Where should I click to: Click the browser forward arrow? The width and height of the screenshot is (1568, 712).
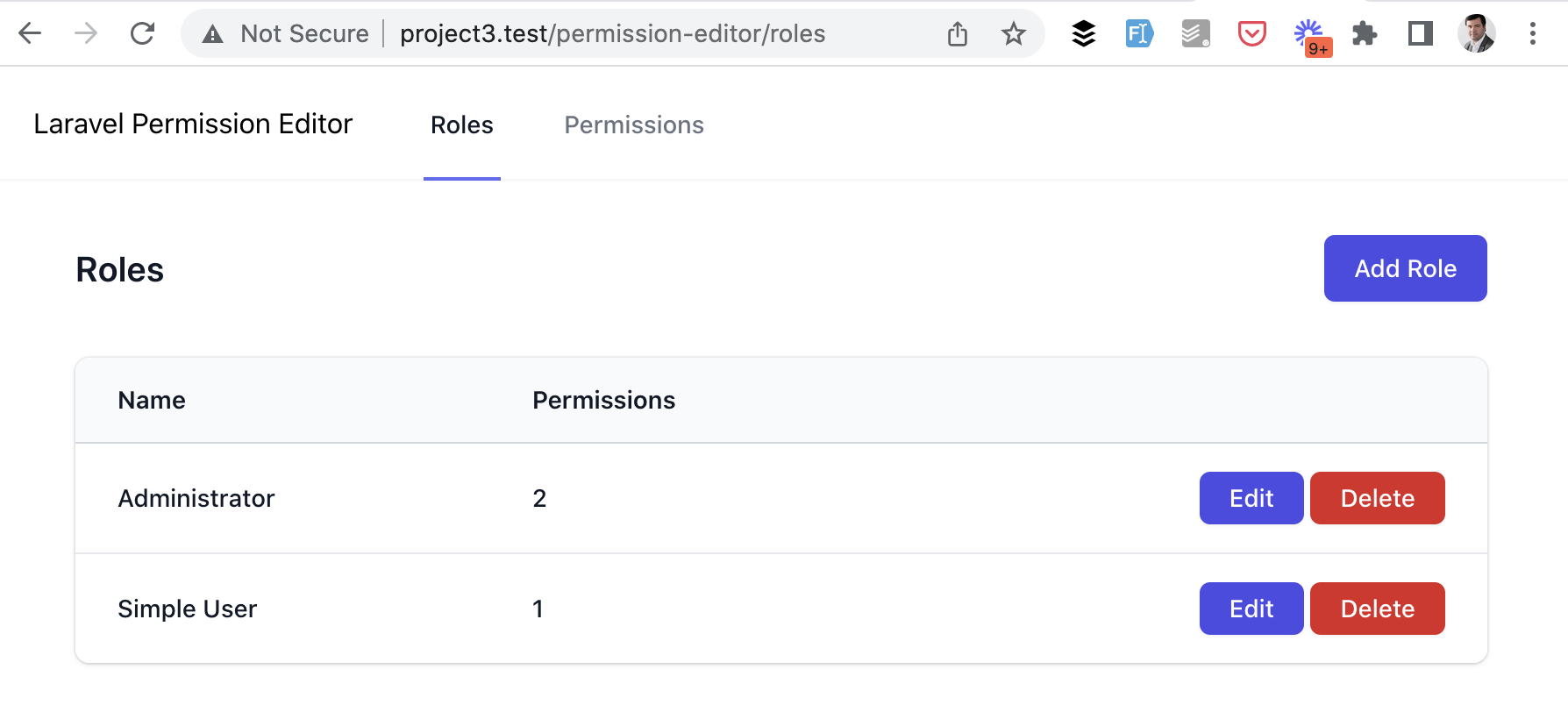[86, 34]
